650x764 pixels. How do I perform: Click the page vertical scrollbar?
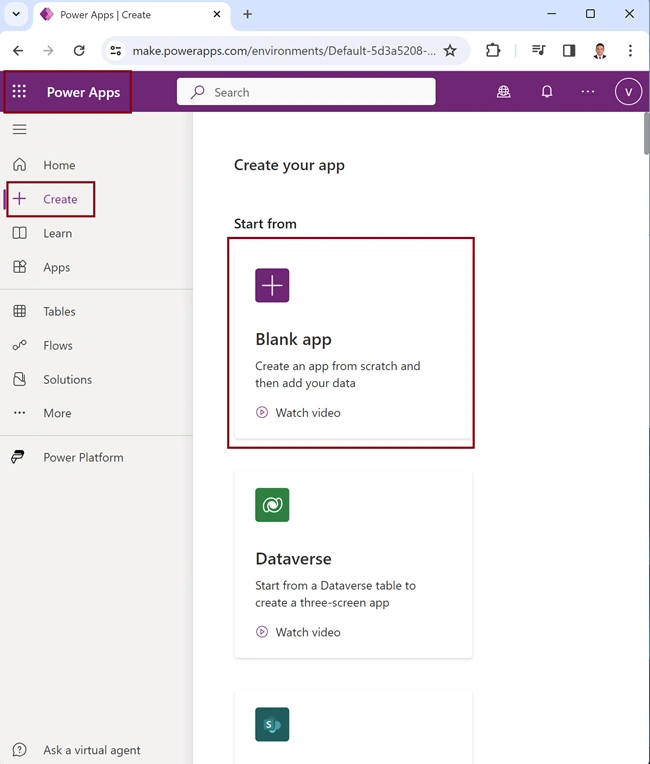pos(646,134)
